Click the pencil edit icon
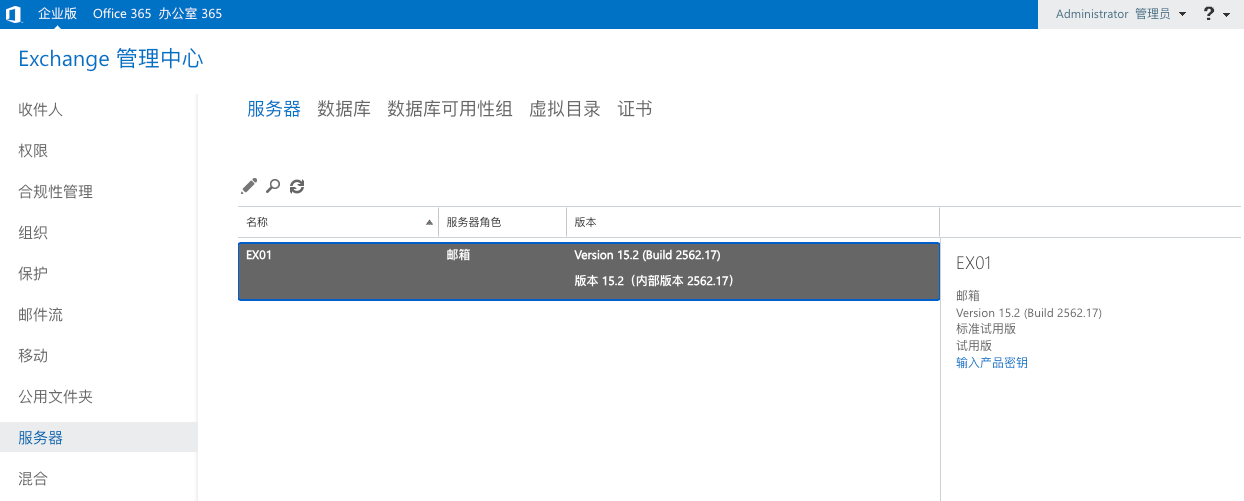This screenshot has width=1244, height=501. point(249,186)
